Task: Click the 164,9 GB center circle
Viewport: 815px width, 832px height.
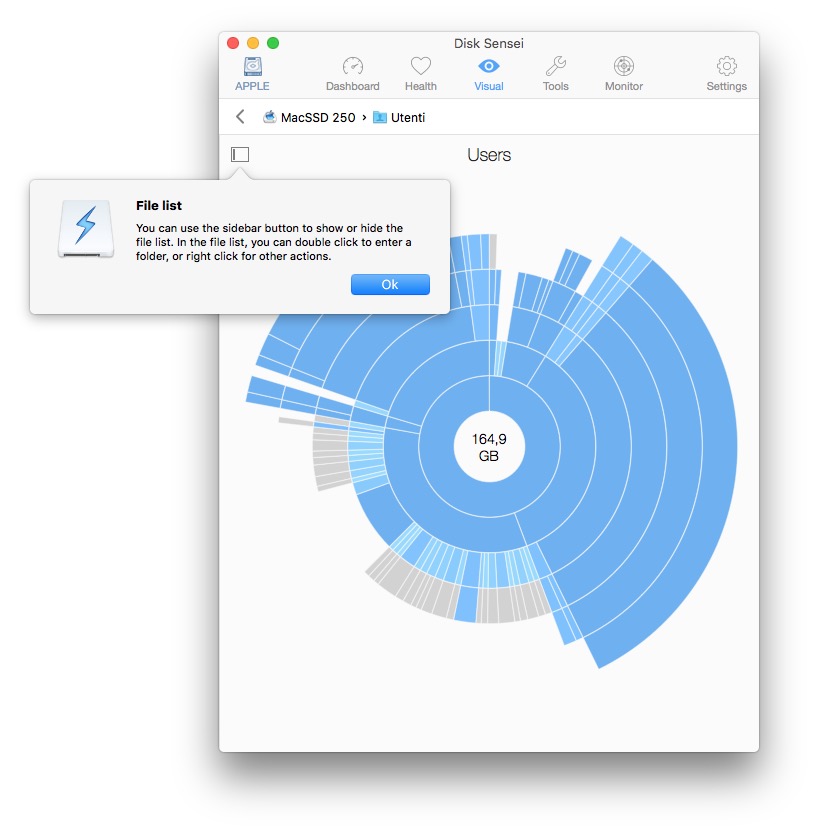Action: [489, 447]
